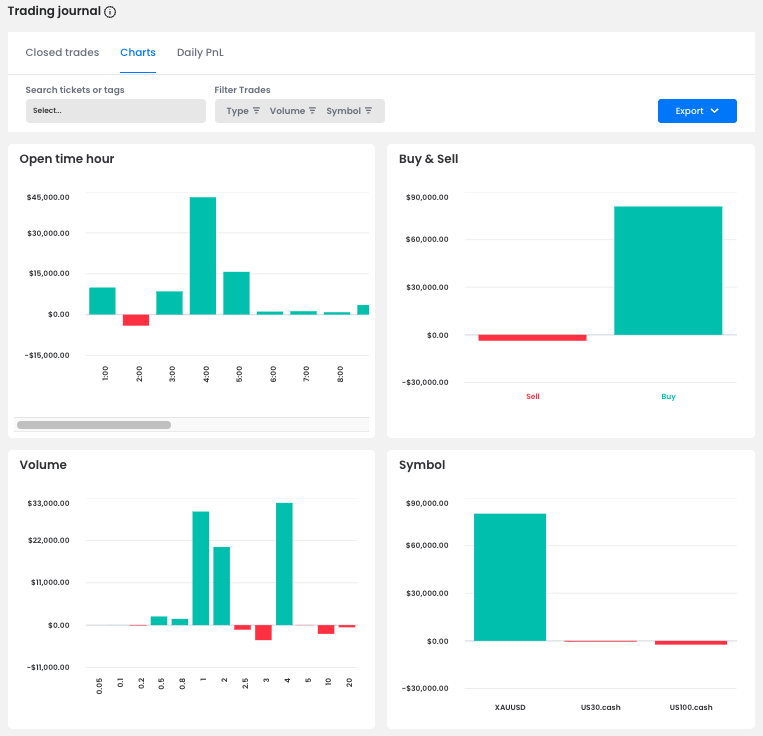Click the red Sell bar in Buy & Sell

(532, 338)
